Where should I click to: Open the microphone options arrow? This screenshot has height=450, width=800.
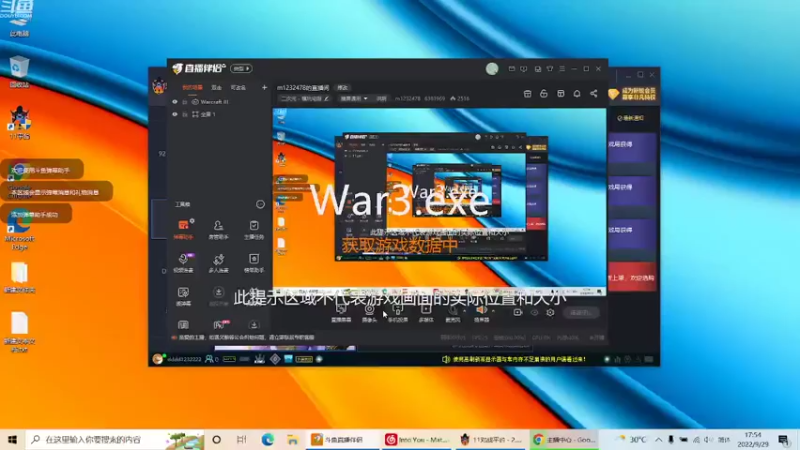pyautogui.click(x=464, y=310)
